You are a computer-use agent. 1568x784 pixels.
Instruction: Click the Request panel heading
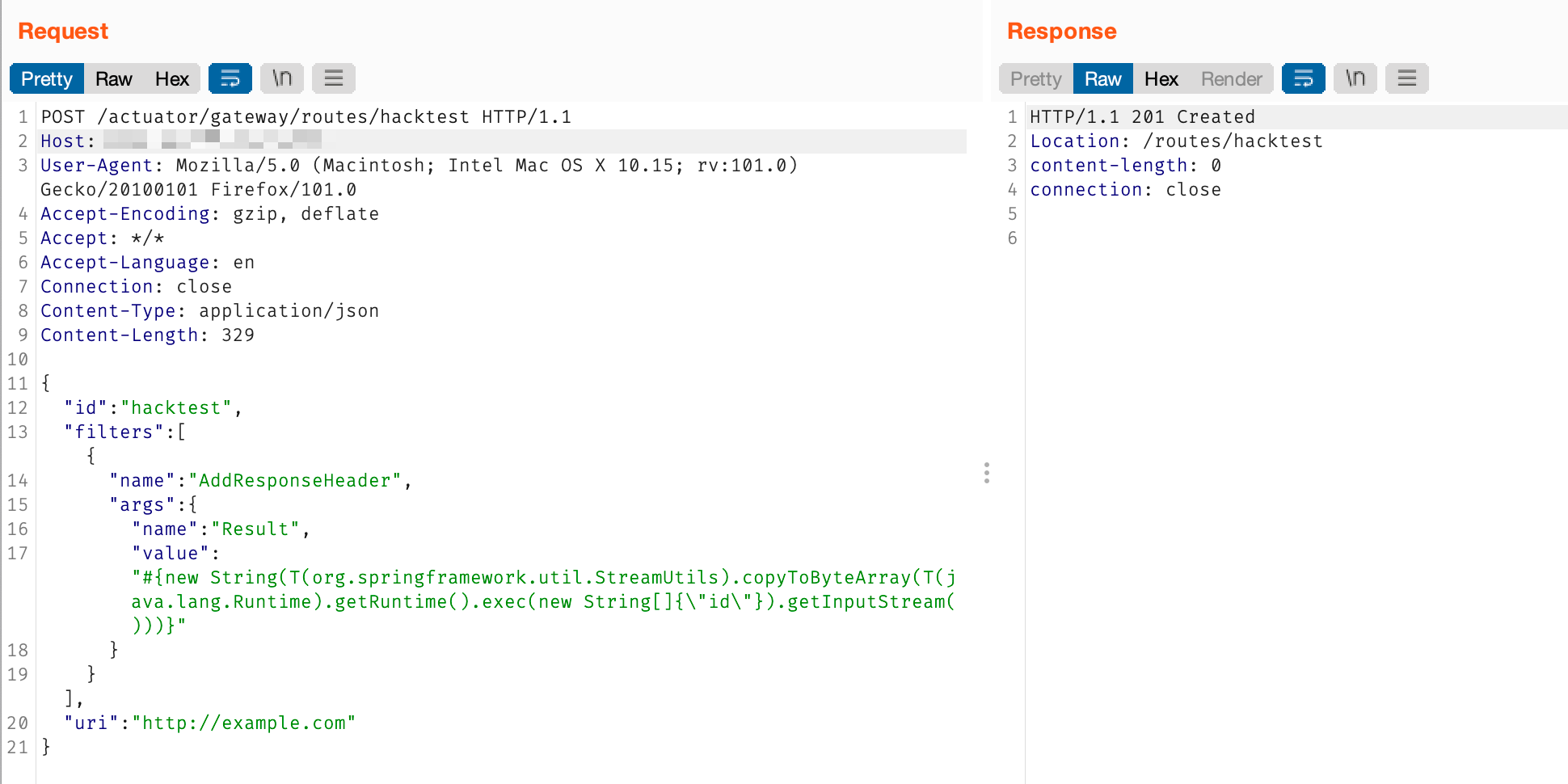[x=63, y=31]
